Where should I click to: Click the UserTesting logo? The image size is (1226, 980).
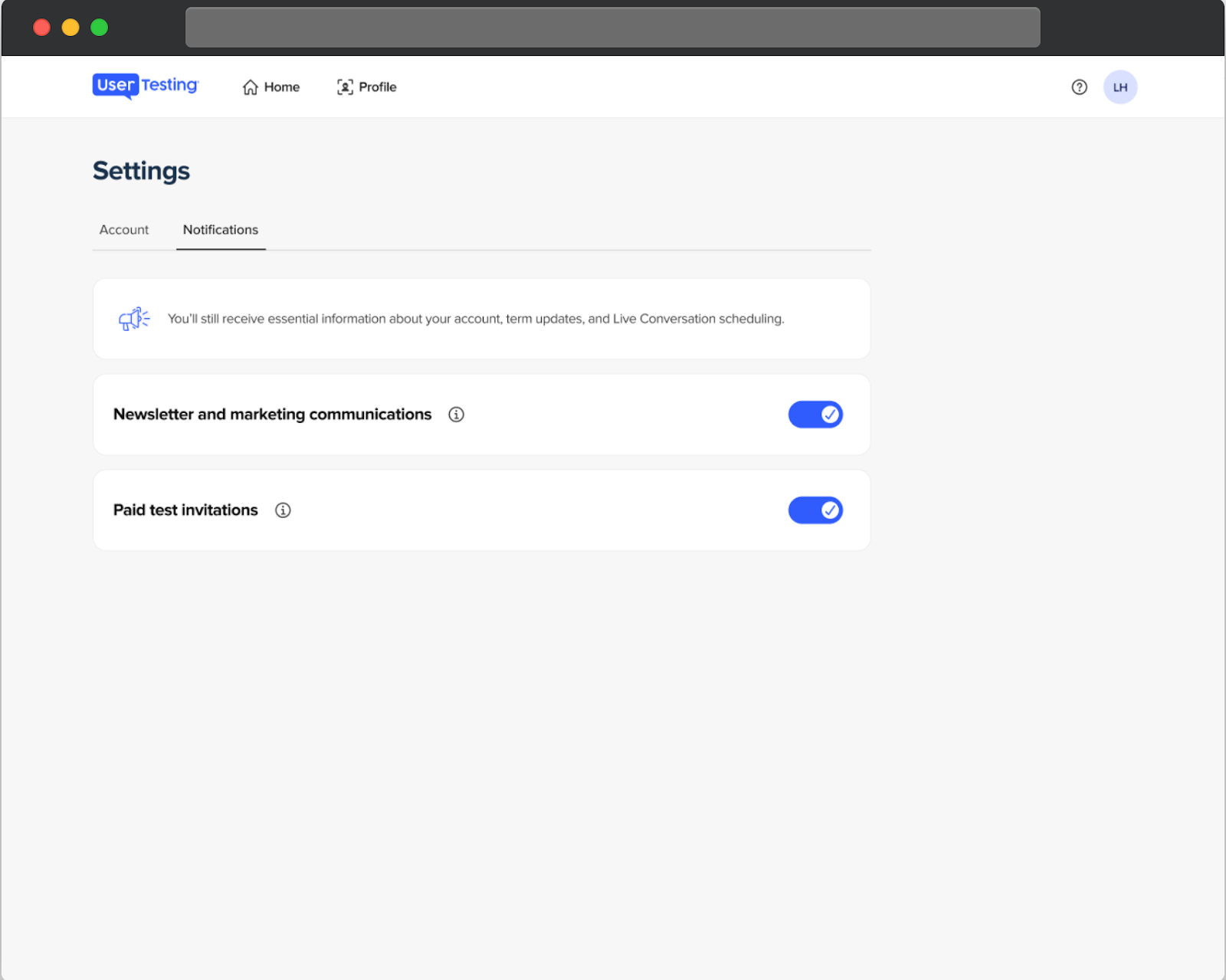pyautogui.click(x=146, y=86)
